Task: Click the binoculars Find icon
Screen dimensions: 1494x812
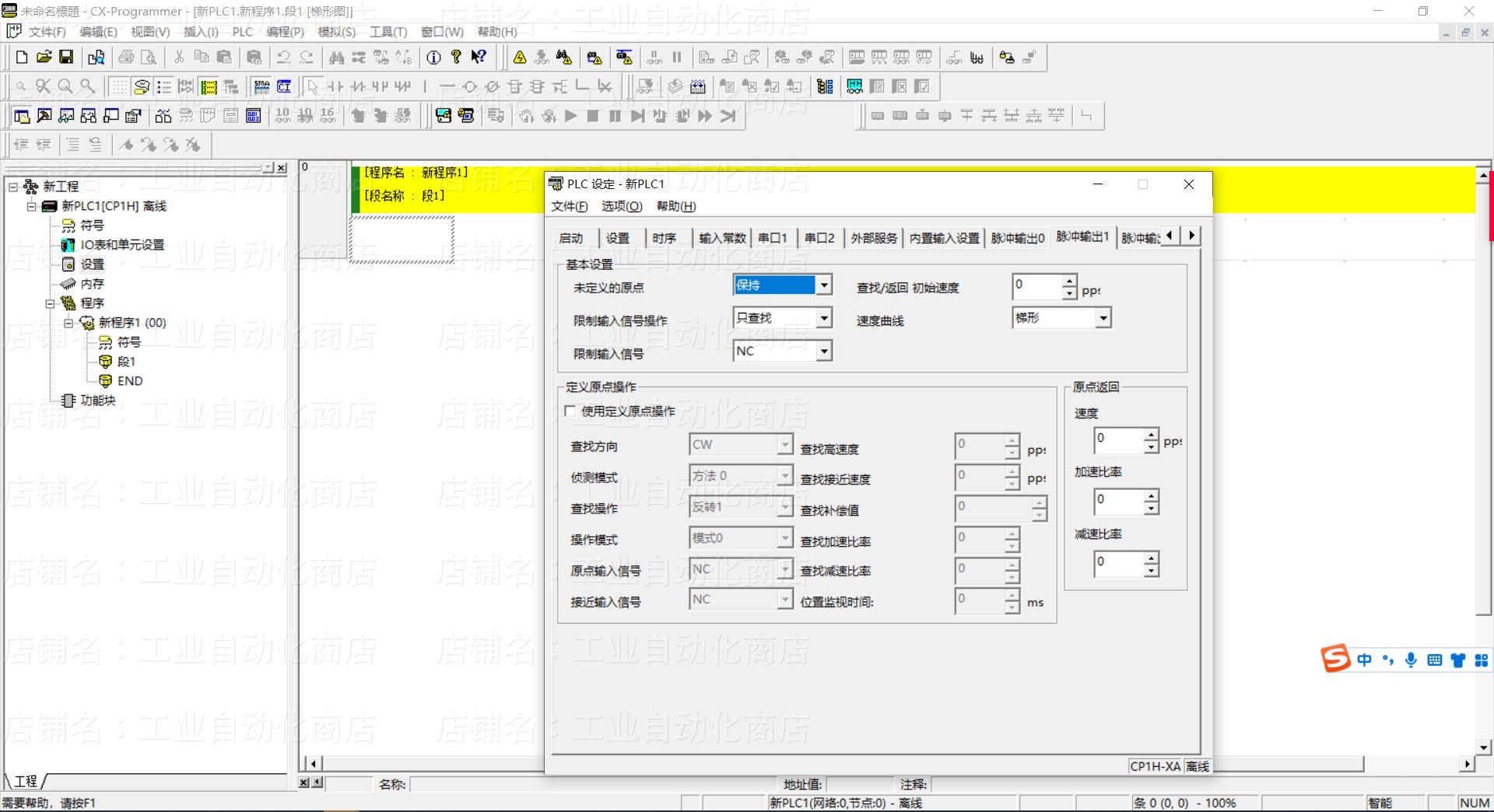Action: point(336,58)
